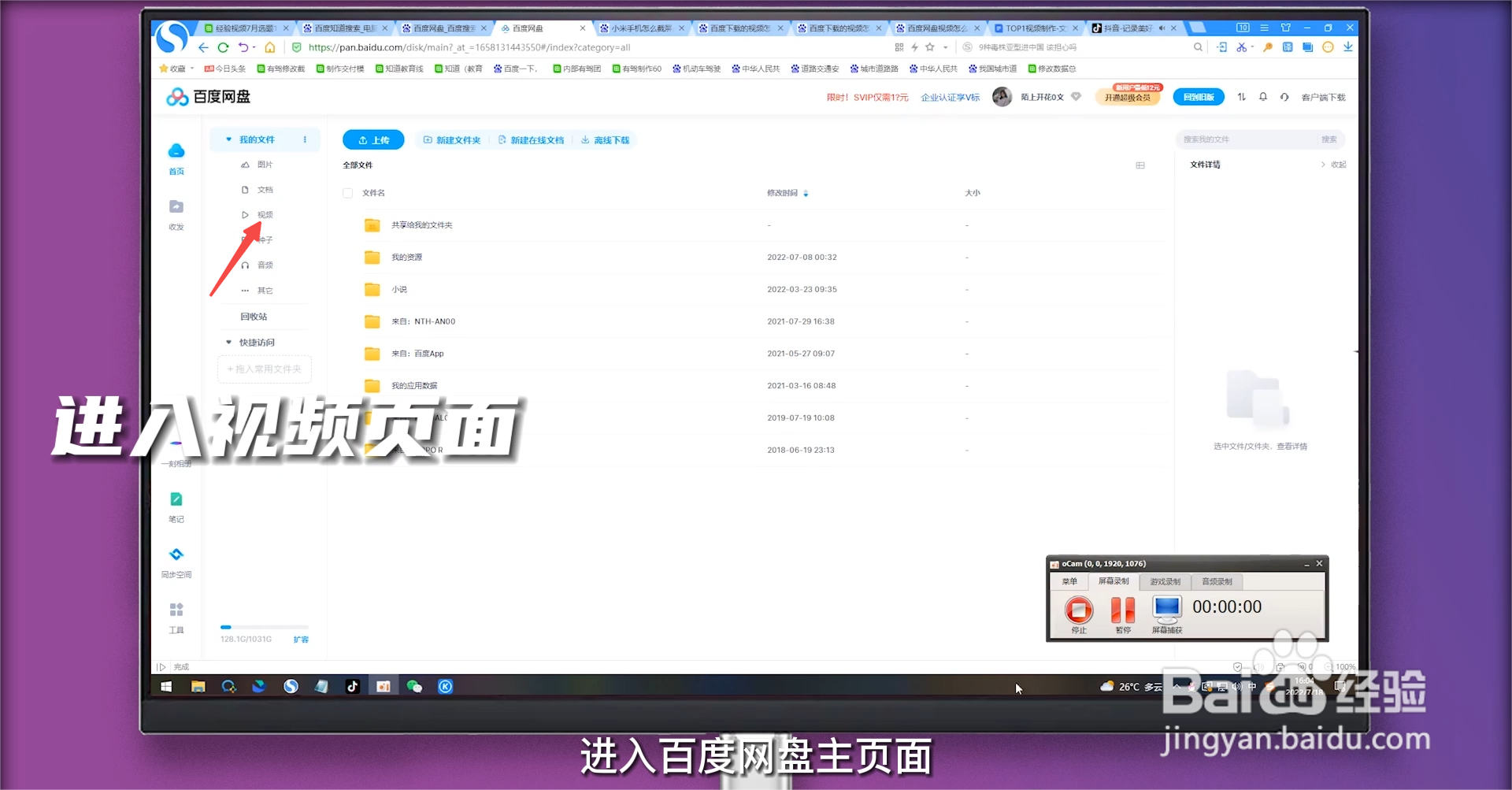Open File Explorer from the taskbar
The width and height of the screenshot is (1512, 790).
(x=198, y=687)
